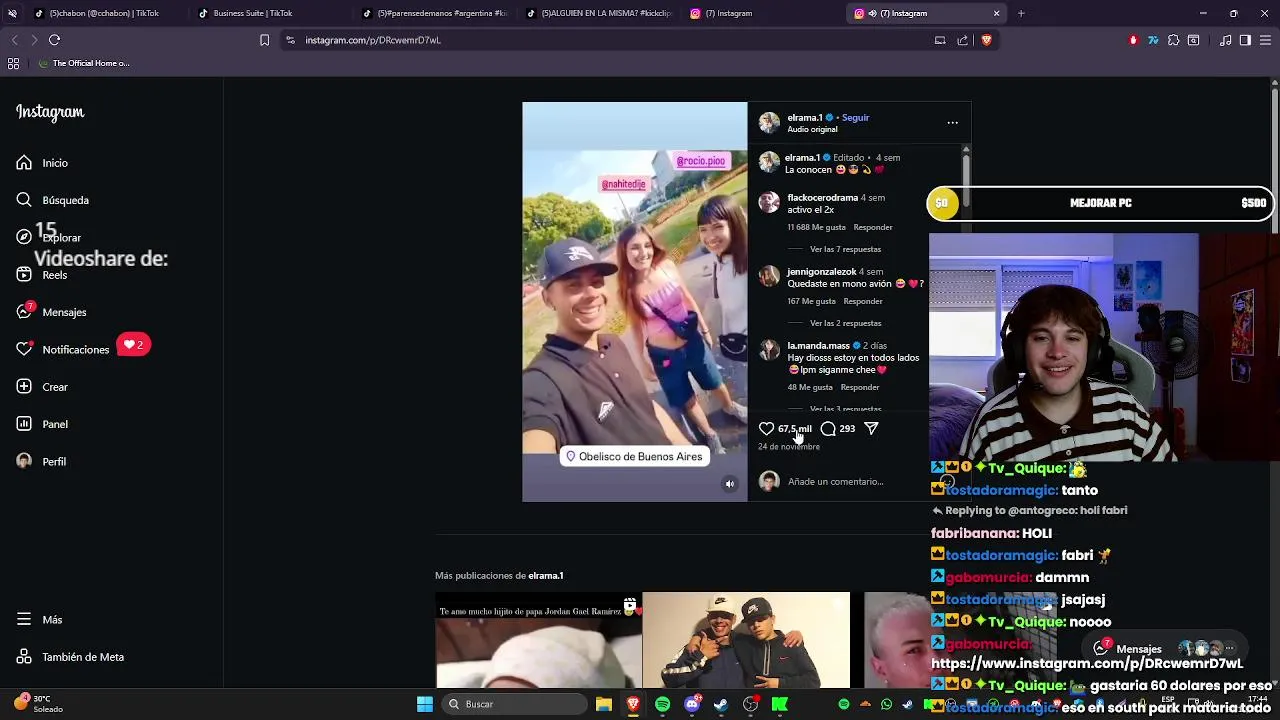Bookmark this page icon
The height and width of the screenshot is (720, 1280).
pyautogui.click(x=264, y=40)
